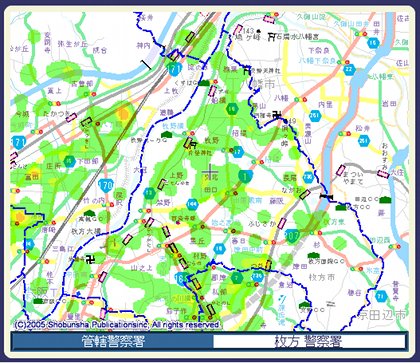Image resolution: width=420 pixels, height=363 pixels.
Task: Click the 春日 place label
Action: (239, 240)
